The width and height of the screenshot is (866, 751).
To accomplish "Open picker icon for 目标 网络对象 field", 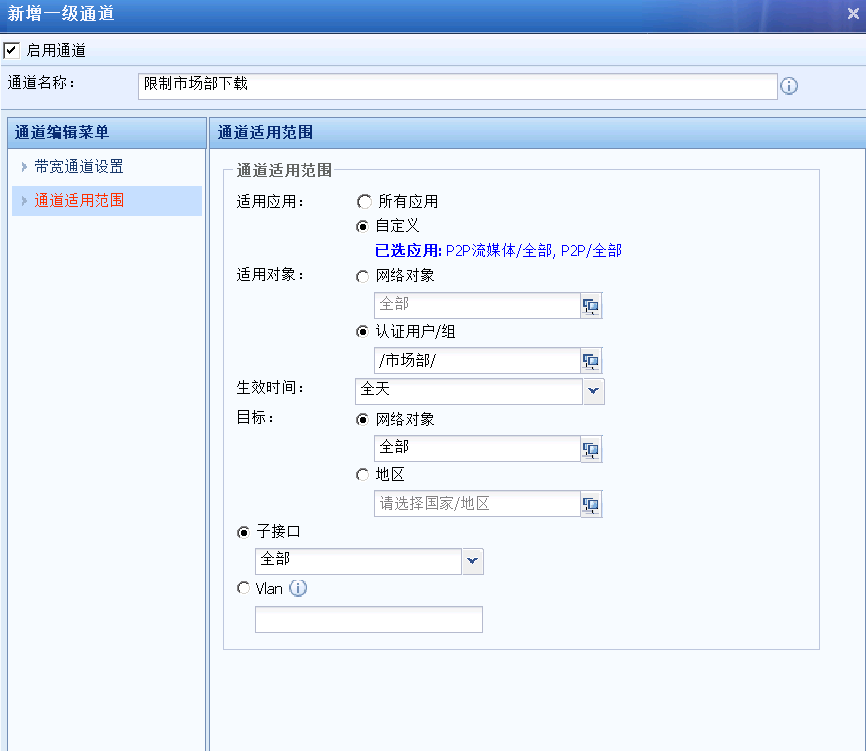I will [x=591, y=449].
